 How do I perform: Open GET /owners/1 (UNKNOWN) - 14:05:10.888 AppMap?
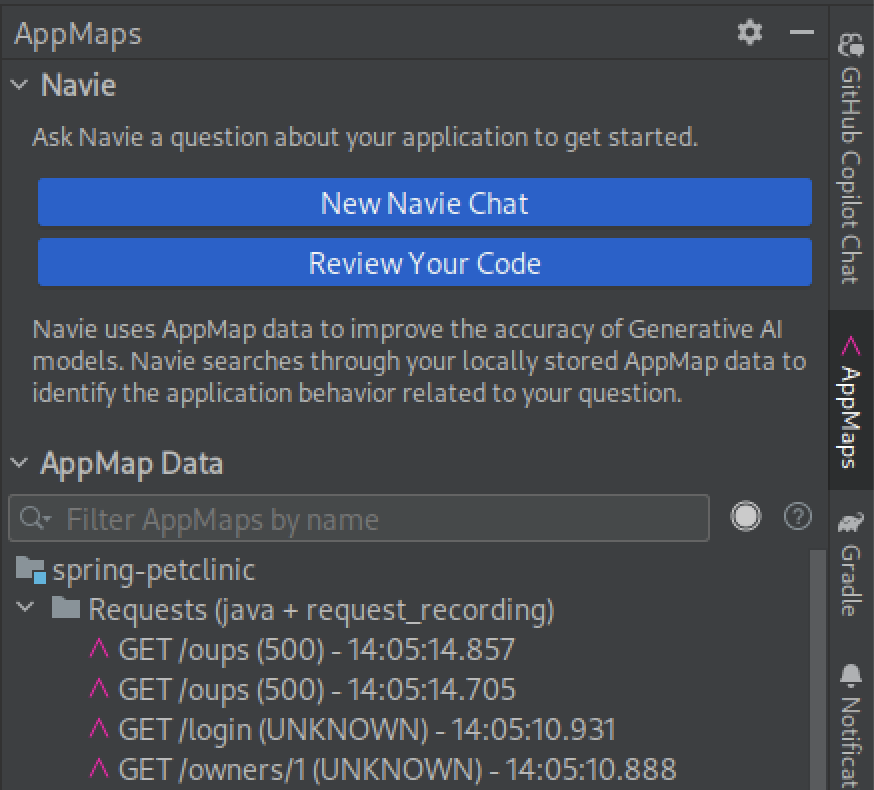pos(397,770)
